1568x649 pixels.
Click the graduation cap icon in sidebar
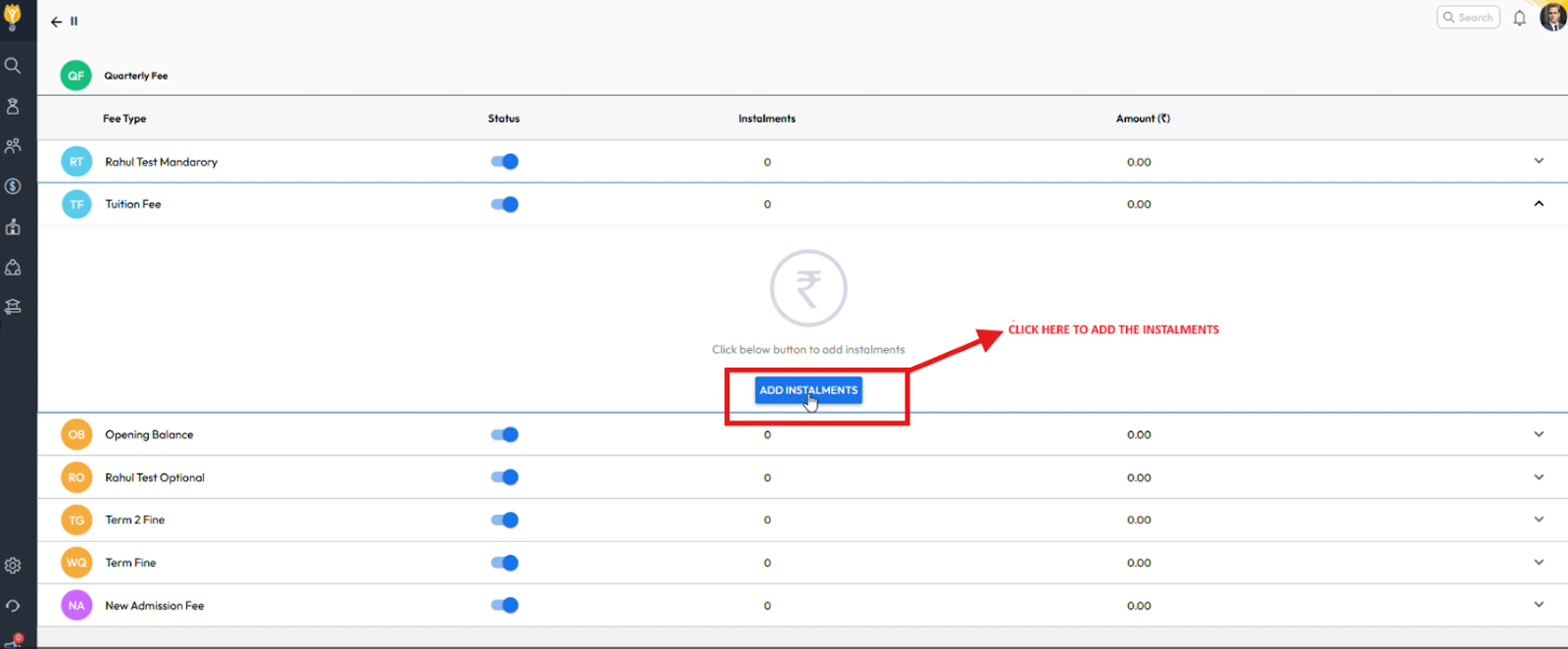tap(13, 307)
